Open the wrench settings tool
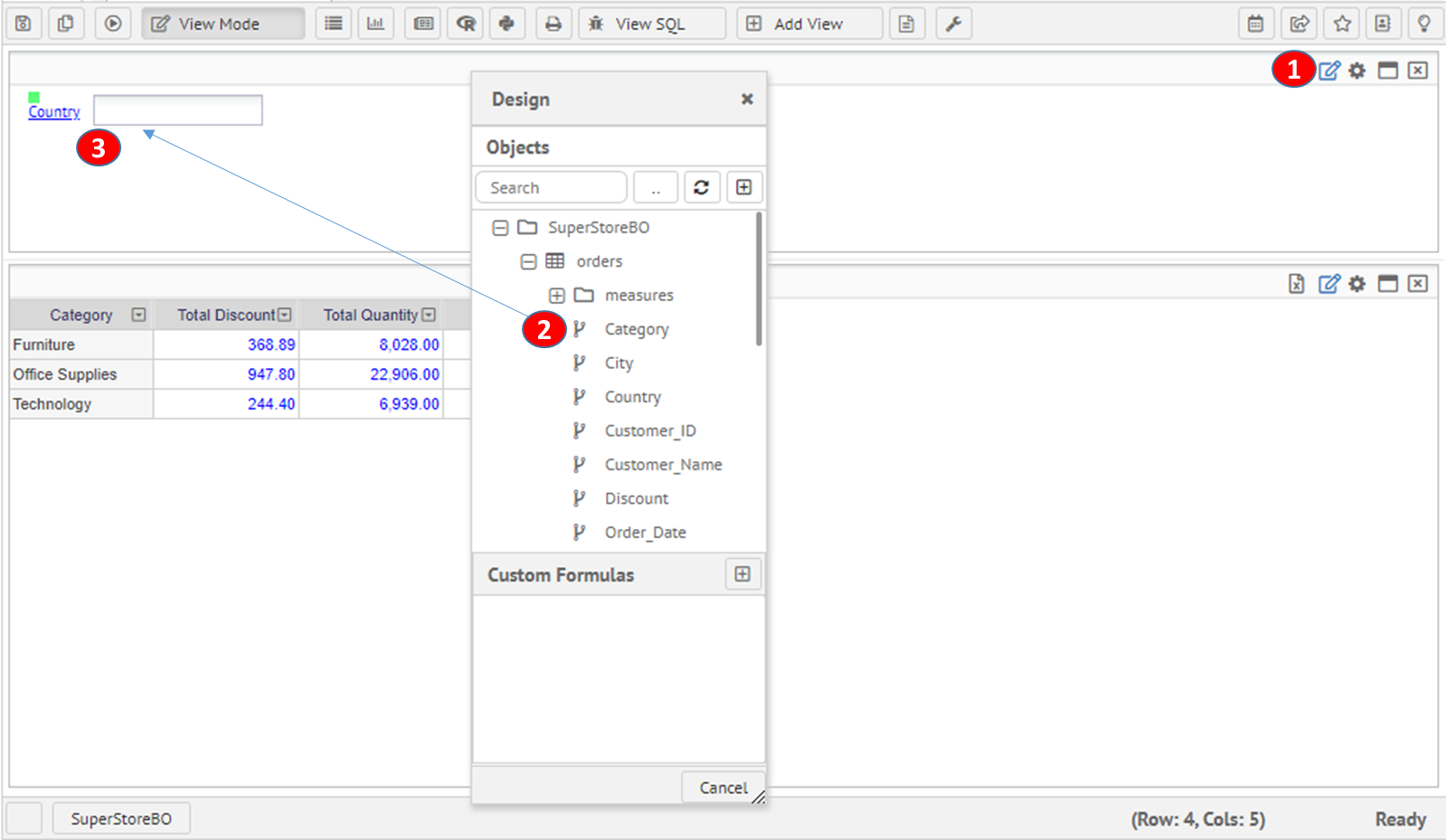 [x=953, y=24]
